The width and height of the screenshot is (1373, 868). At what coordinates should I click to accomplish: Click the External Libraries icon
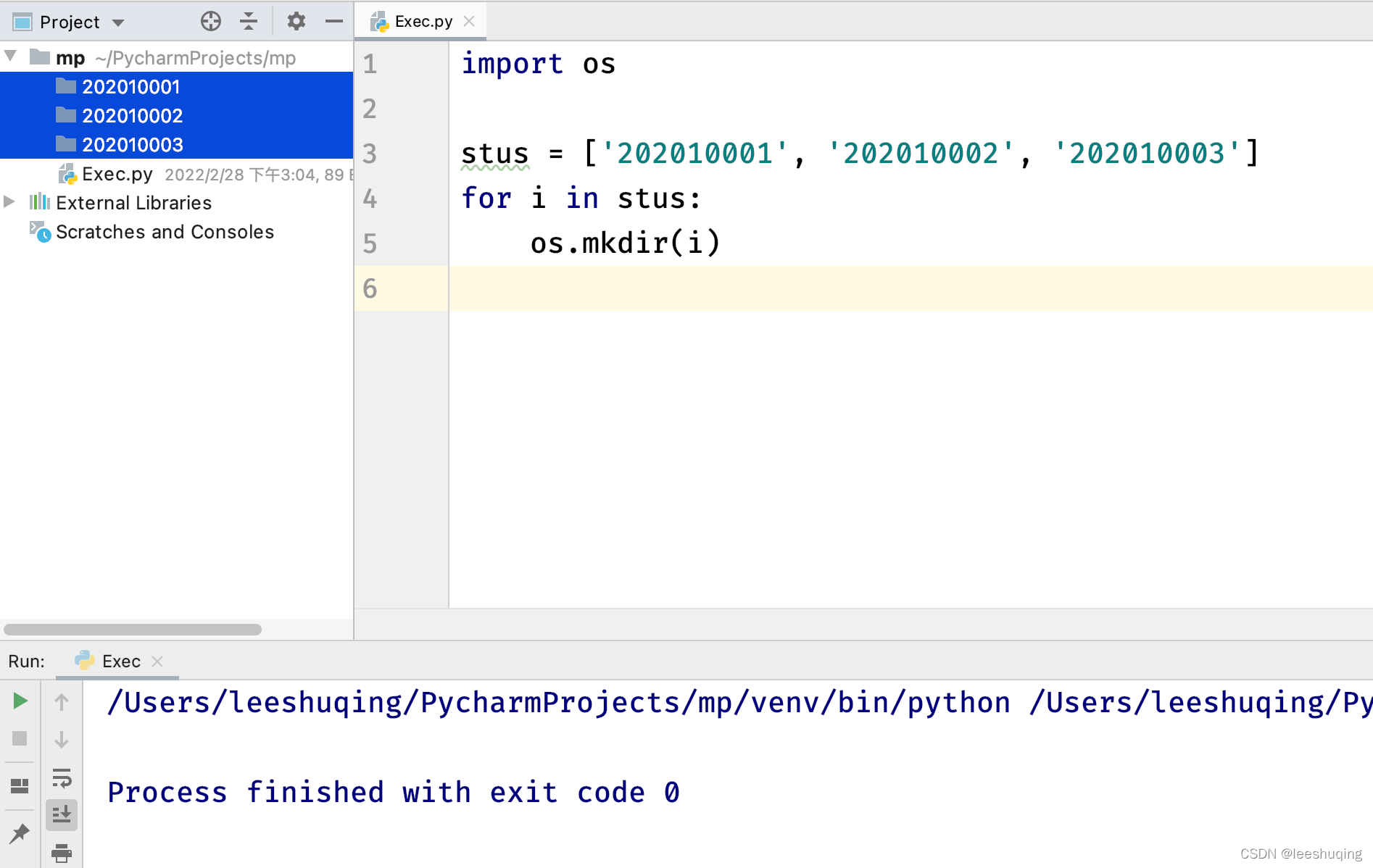tap(39, 202)
